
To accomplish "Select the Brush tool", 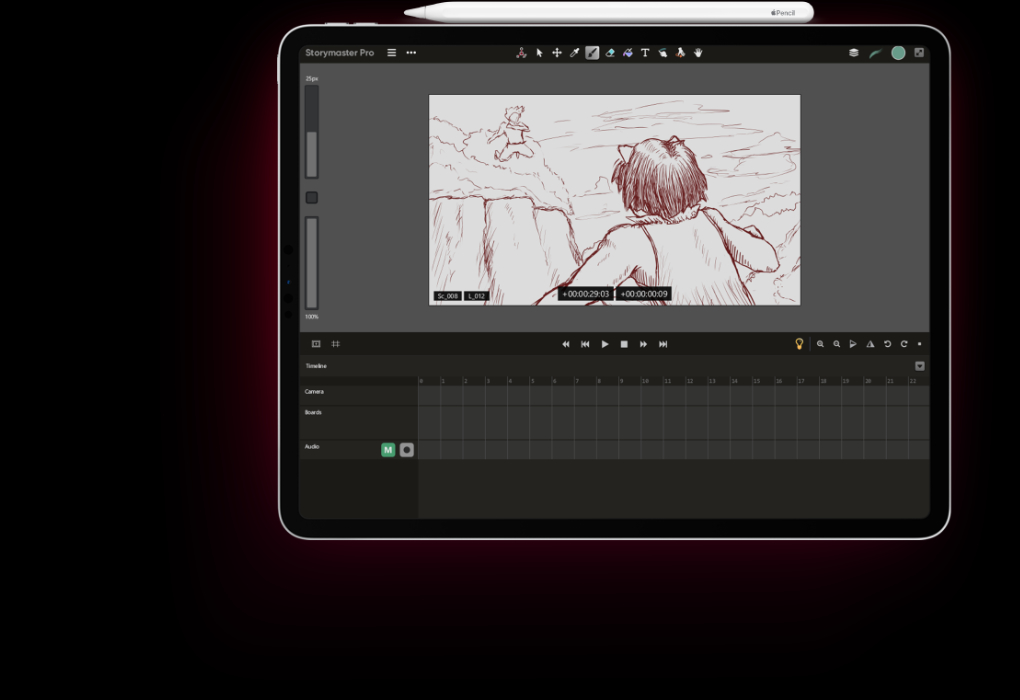I will 592,53.
